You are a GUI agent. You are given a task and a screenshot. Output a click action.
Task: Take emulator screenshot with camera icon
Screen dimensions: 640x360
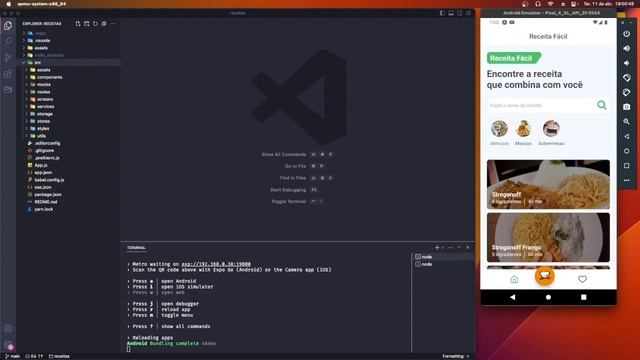627,107
